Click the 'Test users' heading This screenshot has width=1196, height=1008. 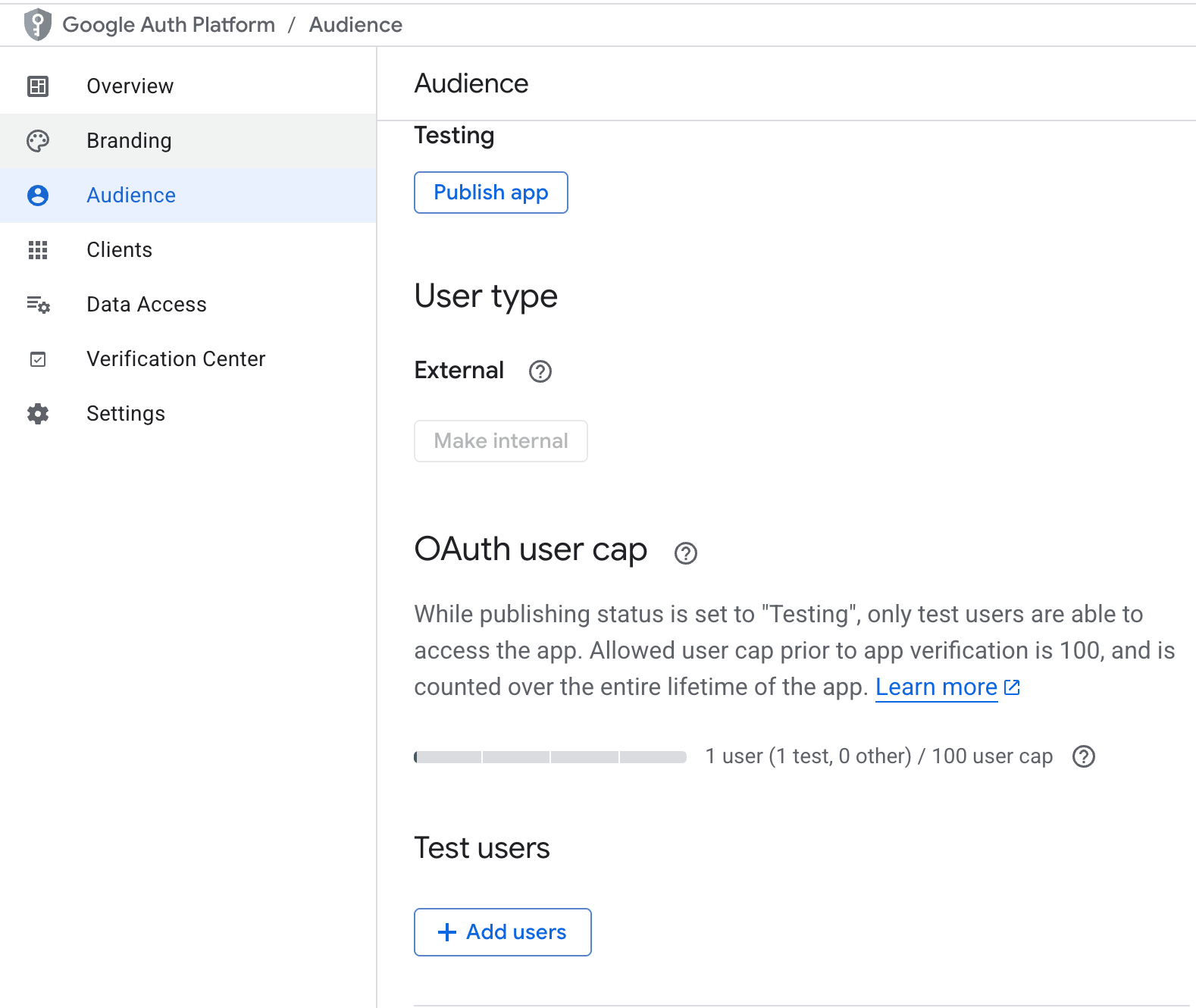(482, 848)
